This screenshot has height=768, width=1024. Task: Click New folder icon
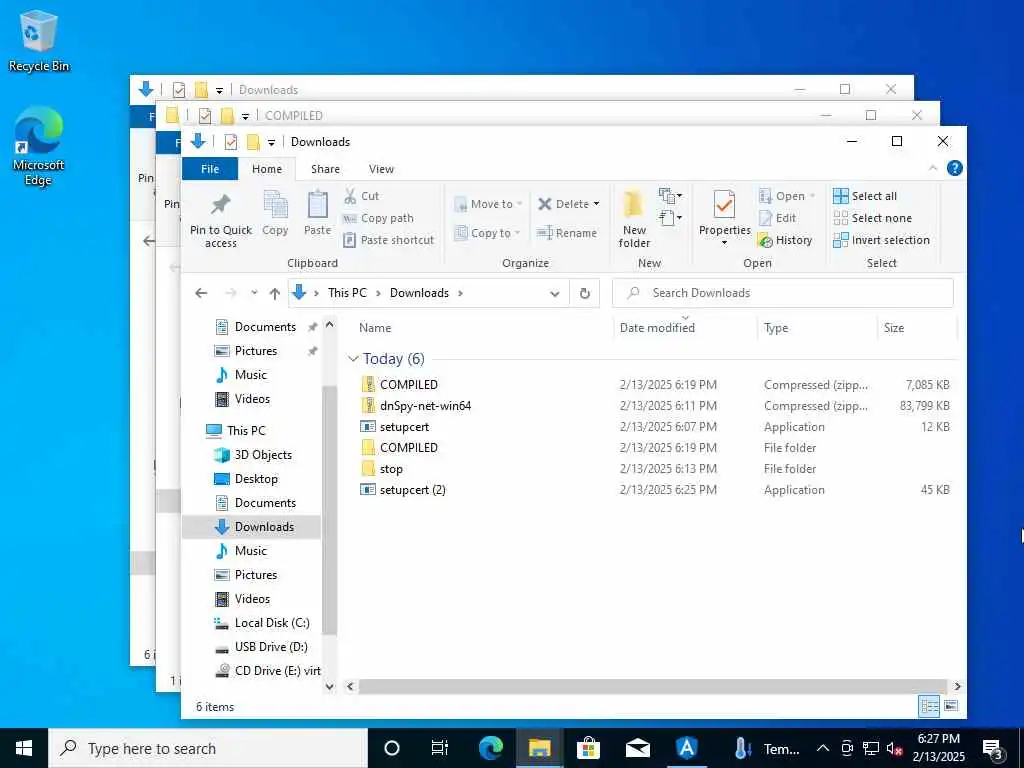click(x=633, y=205)
